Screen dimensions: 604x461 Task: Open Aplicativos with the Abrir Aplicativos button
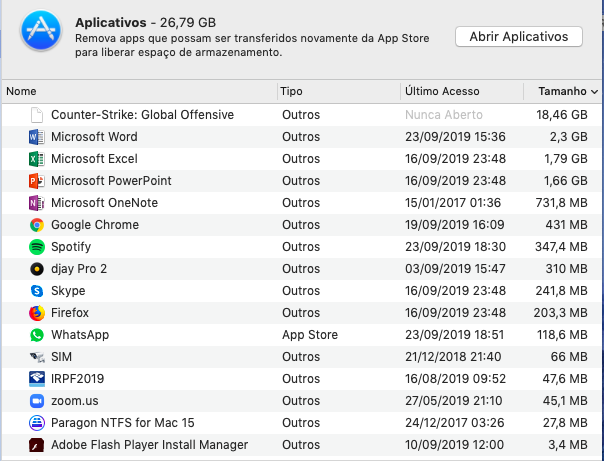point(518,36)
